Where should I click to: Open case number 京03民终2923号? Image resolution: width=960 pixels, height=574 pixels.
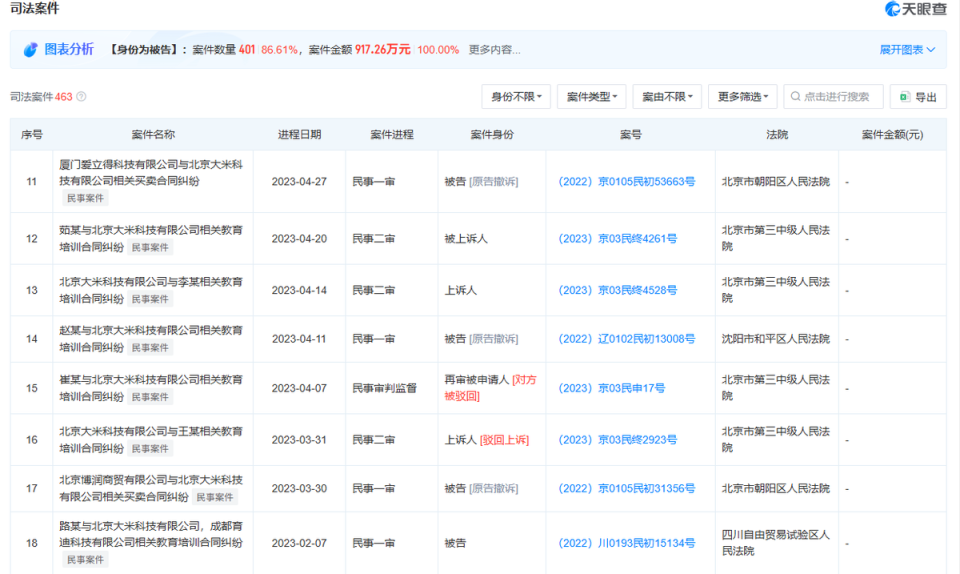[x=618, y=440]
